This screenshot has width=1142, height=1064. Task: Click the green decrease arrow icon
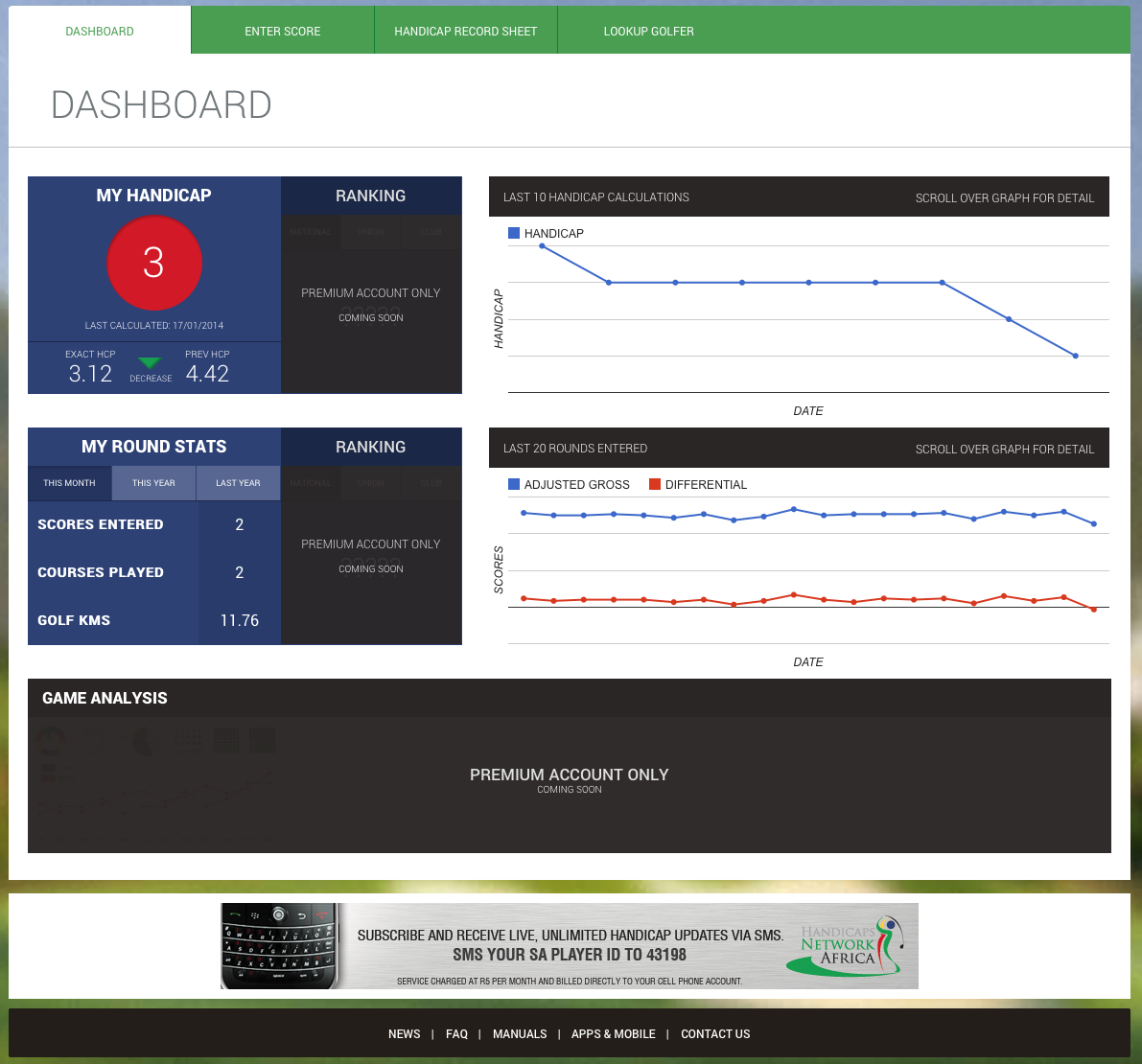(x=150, y=363)
